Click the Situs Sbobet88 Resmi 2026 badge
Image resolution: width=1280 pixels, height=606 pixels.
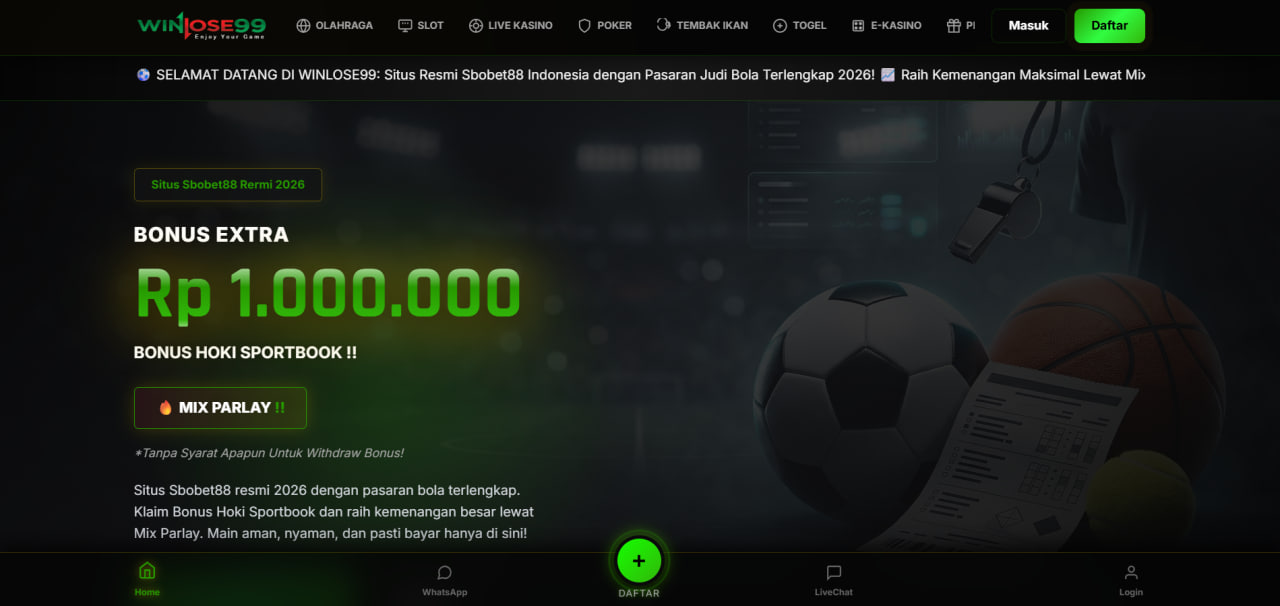pyautogui.click(x=228, y=185)
